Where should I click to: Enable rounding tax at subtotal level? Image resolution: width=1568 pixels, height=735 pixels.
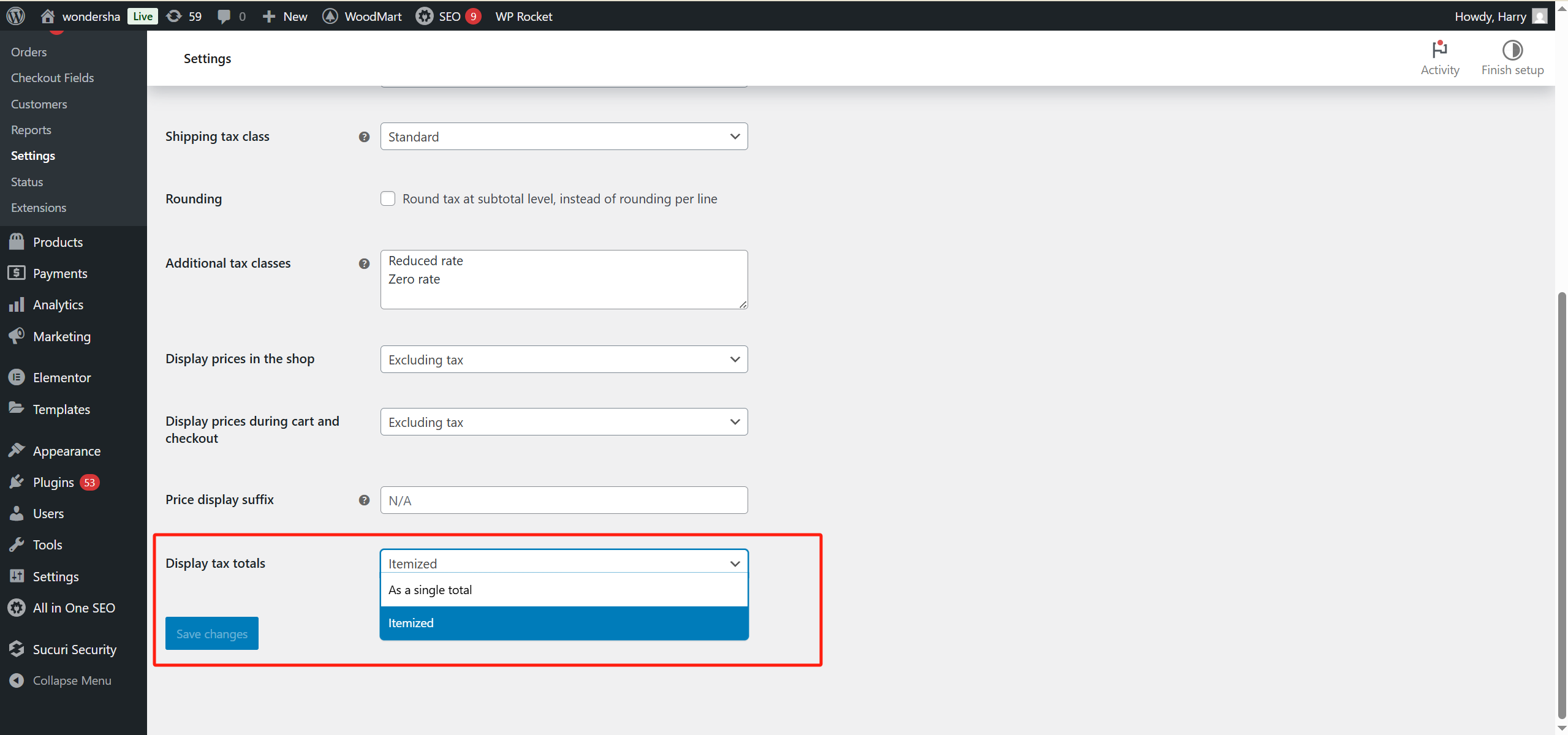coord(388,198)
